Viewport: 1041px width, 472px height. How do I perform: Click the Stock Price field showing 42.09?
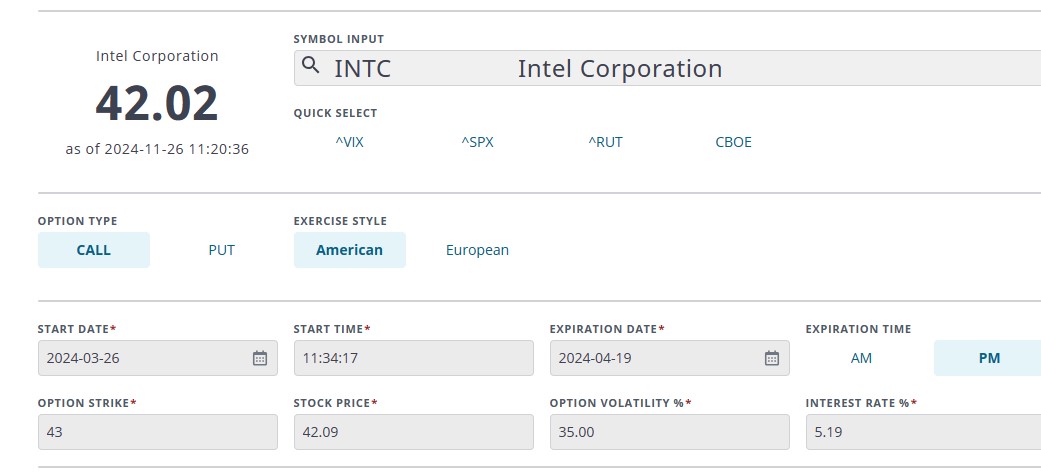(414, 432)
